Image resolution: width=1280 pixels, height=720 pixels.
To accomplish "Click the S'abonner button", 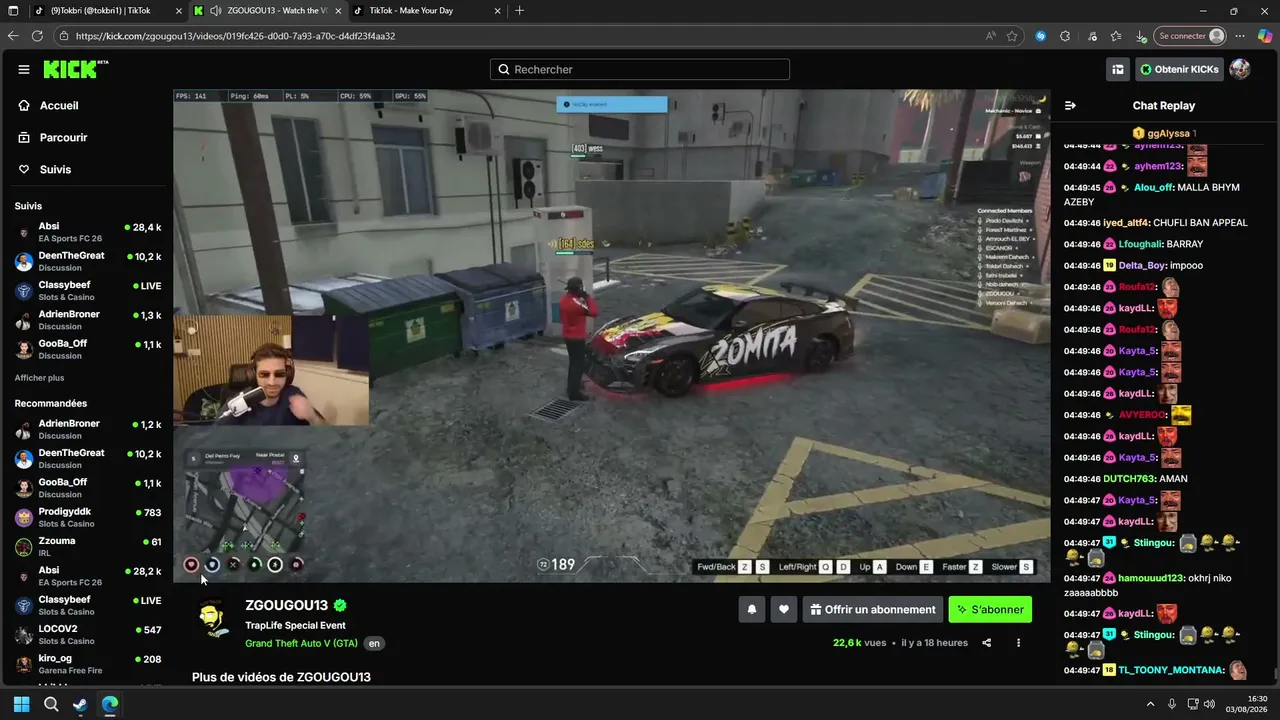I will pyautogui.click(x=990, y=609).
